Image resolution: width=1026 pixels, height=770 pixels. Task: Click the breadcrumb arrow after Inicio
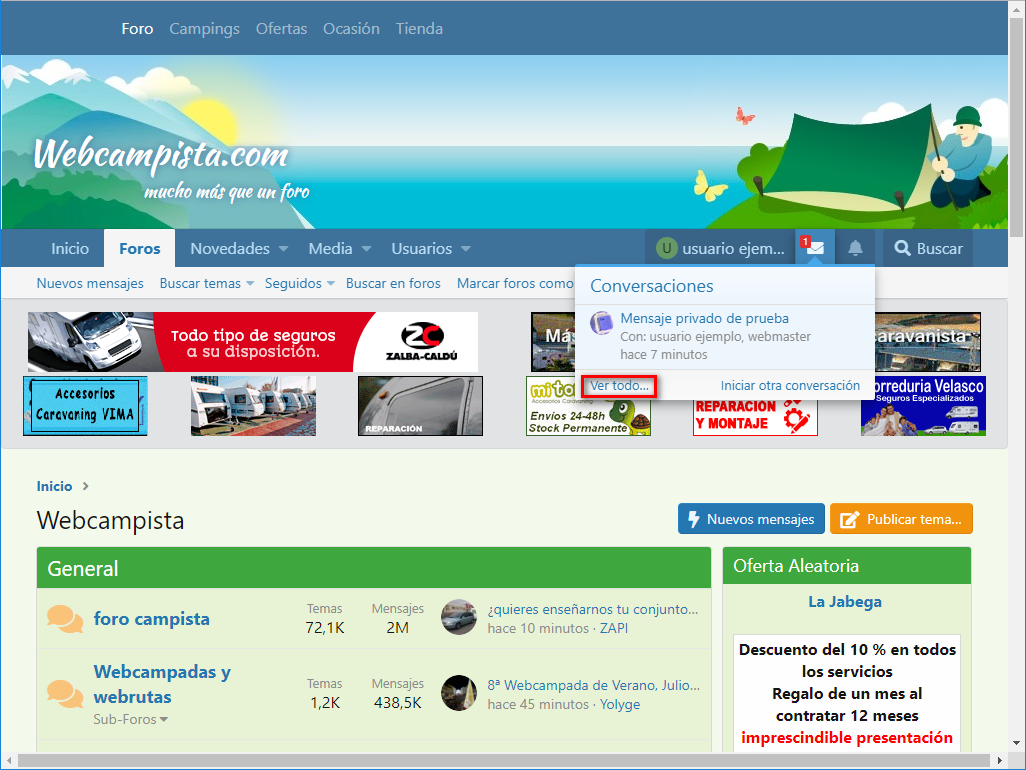coord(86,486)
